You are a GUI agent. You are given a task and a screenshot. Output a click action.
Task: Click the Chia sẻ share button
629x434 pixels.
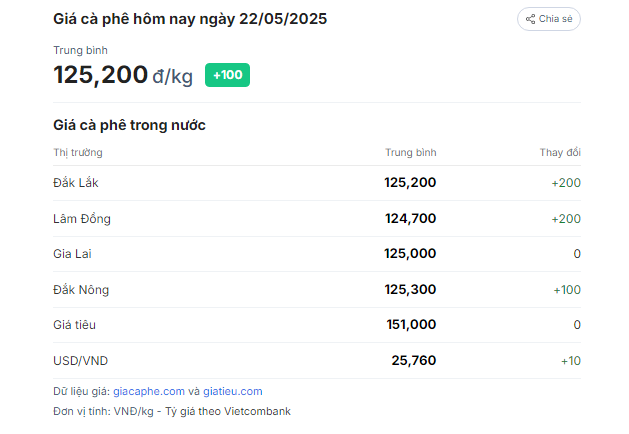pyautogui.click(x=549, y=19)
